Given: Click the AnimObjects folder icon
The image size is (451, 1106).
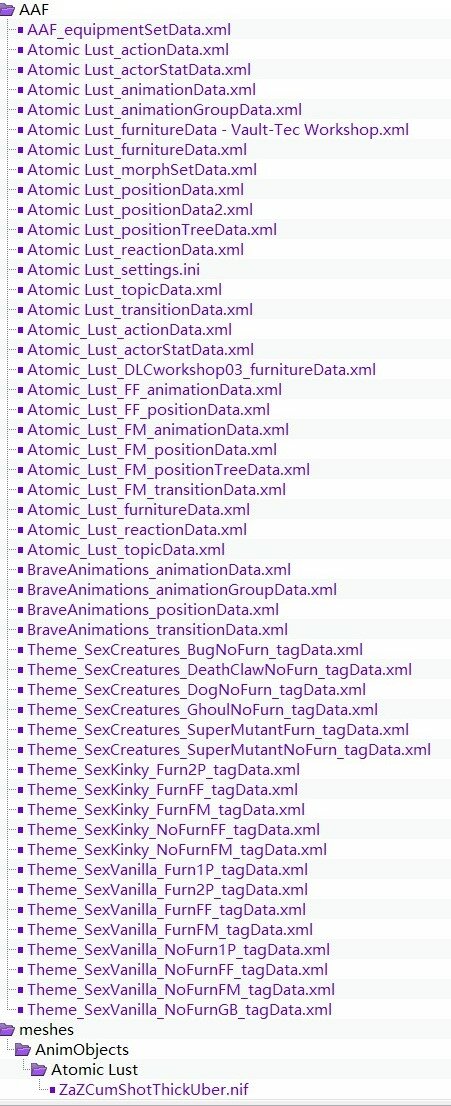Looking at the screenshot, I should [23, 1050].
